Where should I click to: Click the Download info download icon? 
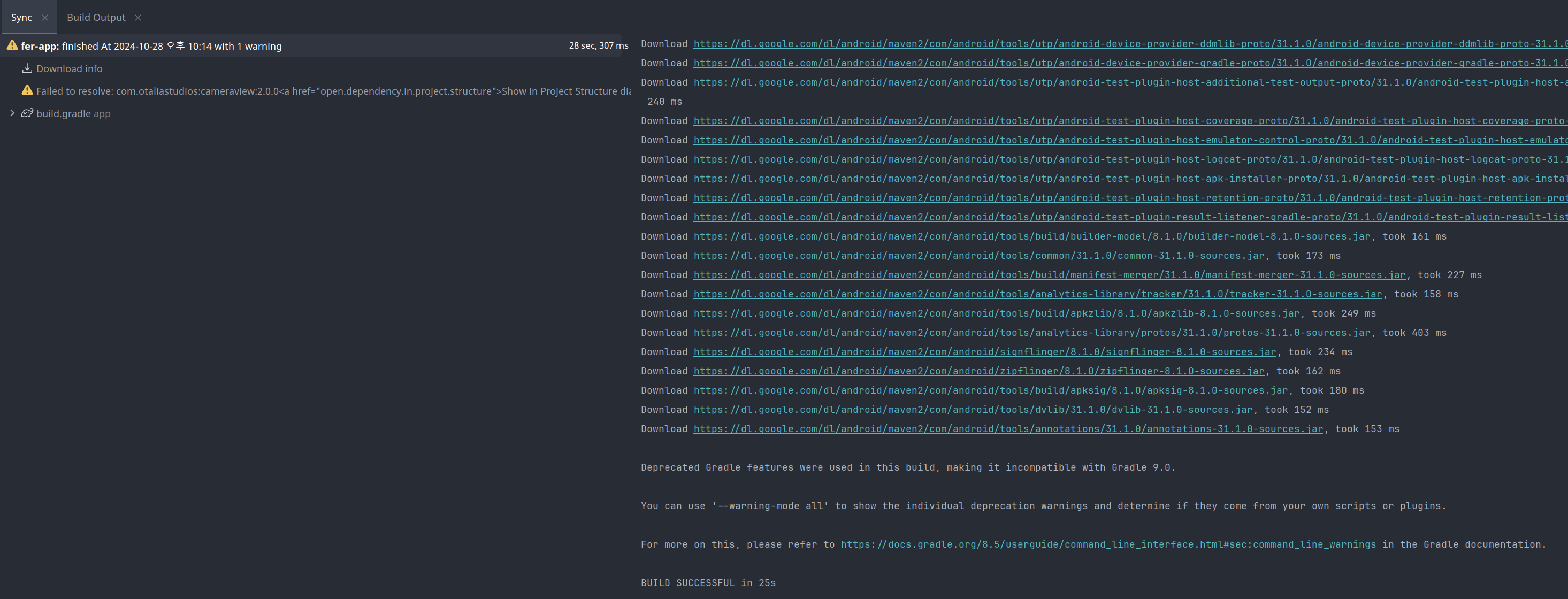pos(27,68)
